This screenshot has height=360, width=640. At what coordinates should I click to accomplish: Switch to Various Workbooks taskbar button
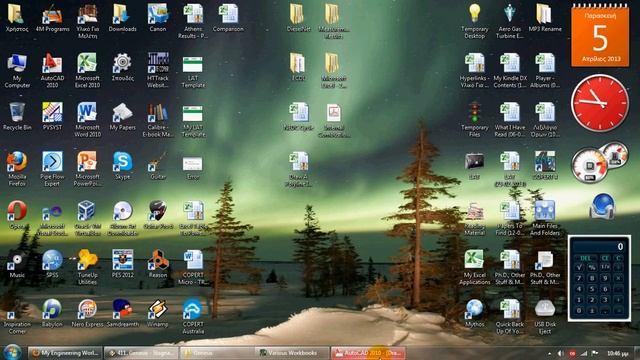coord(292,353)
